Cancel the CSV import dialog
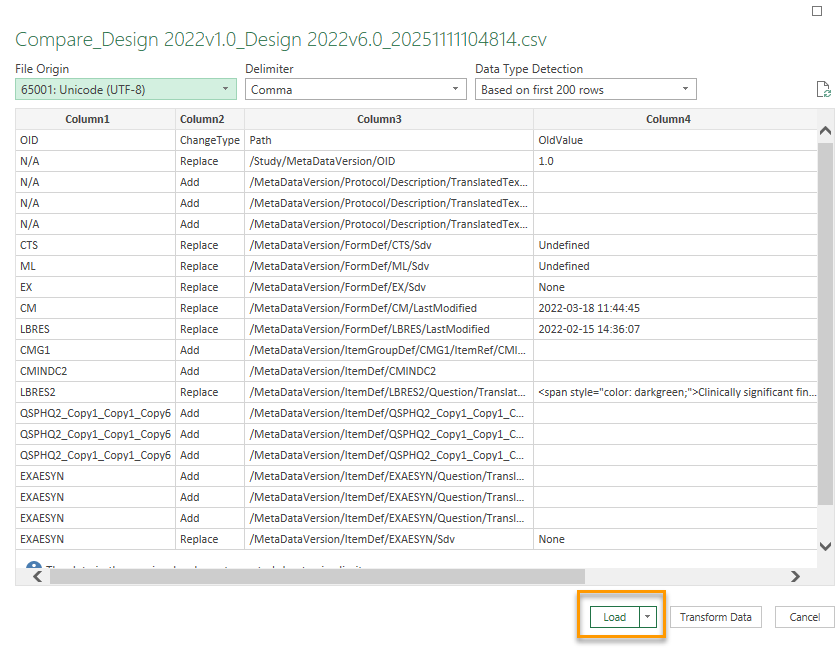The image size is (840, 655). [804, 617]
